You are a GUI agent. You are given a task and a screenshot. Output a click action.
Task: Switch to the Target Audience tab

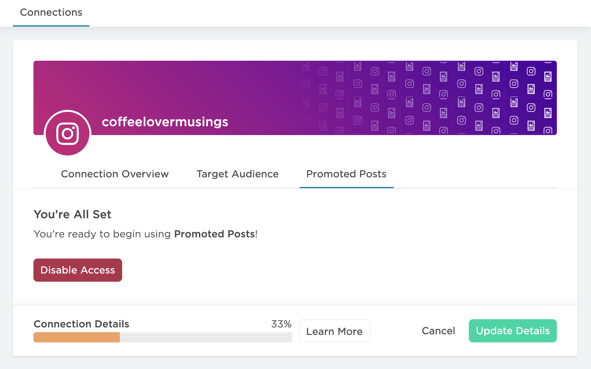tap(237, 174)
